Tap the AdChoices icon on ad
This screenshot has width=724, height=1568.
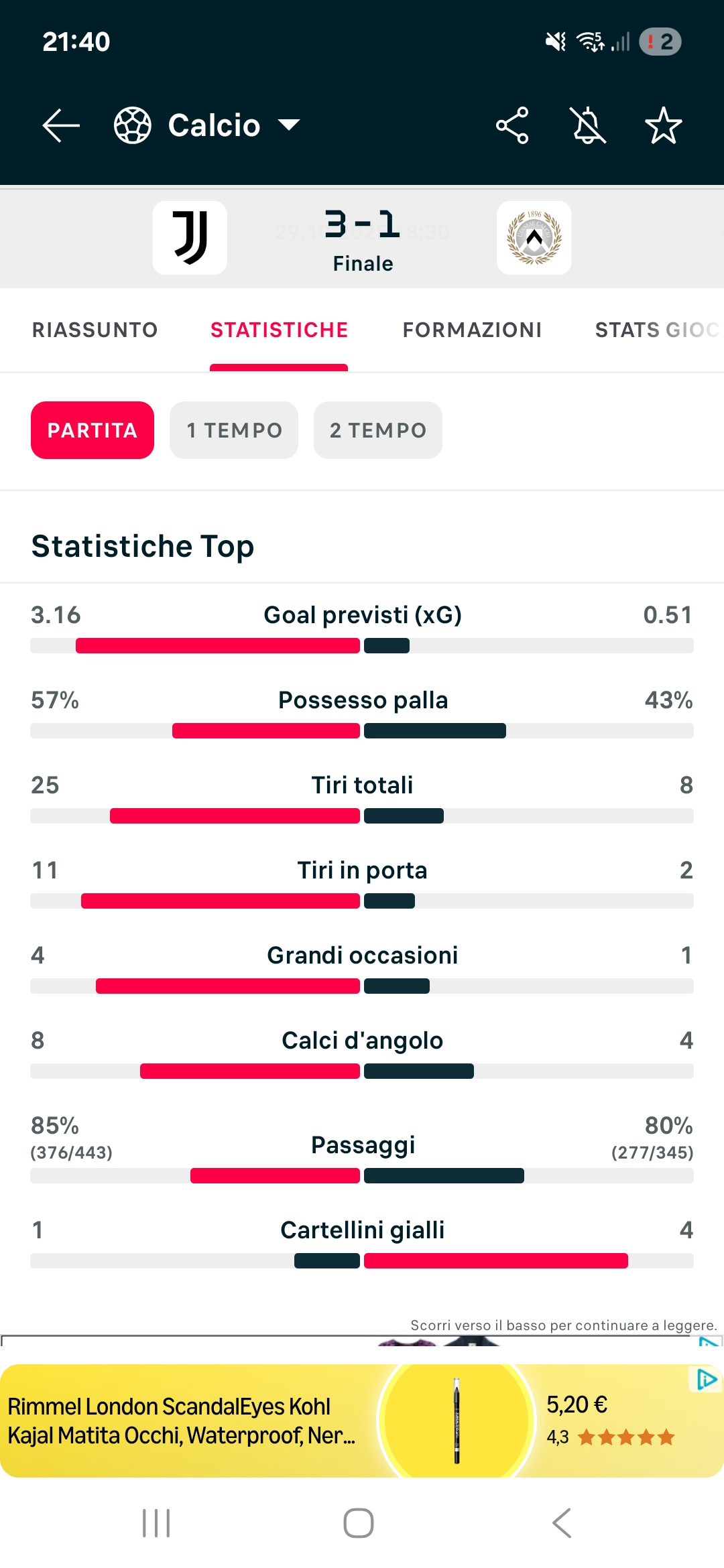[x=707, y=1380]
